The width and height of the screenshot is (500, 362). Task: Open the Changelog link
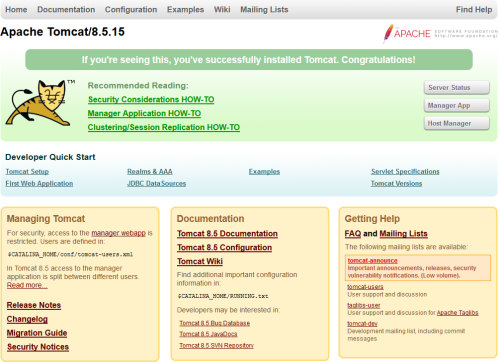pos(27,319)
